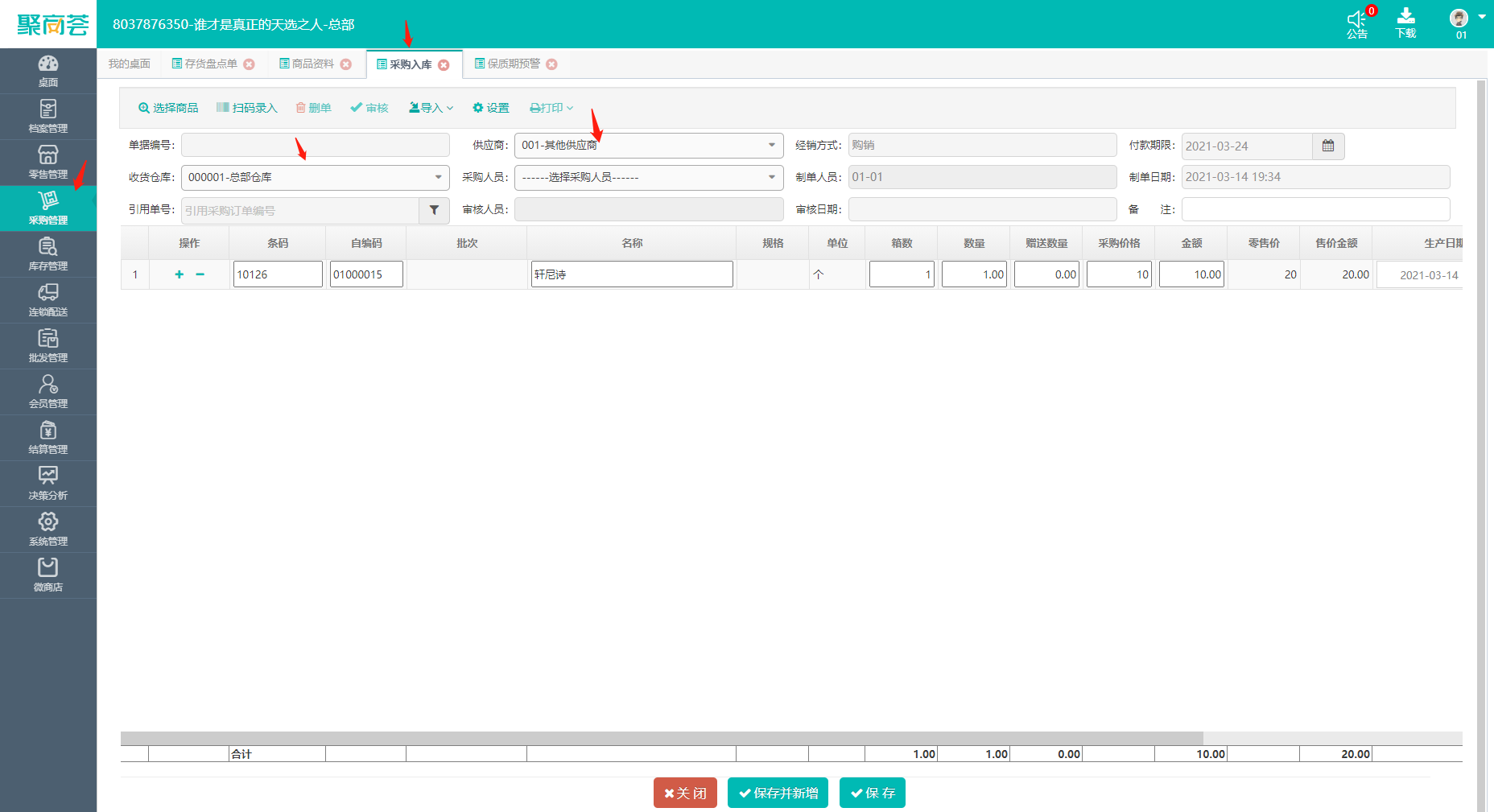Open 决策分析 in the sidebar

click(x=48, y=484)
